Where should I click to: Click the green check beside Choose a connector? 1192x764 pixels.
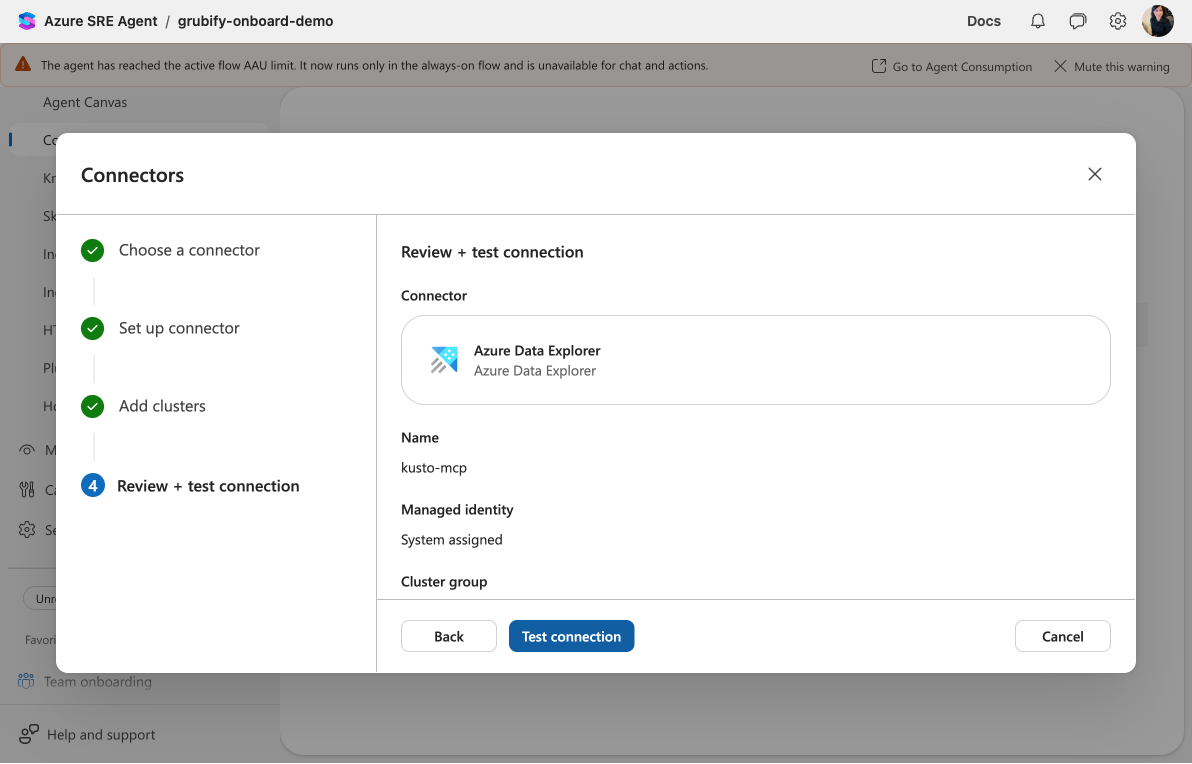coord(93,250)
